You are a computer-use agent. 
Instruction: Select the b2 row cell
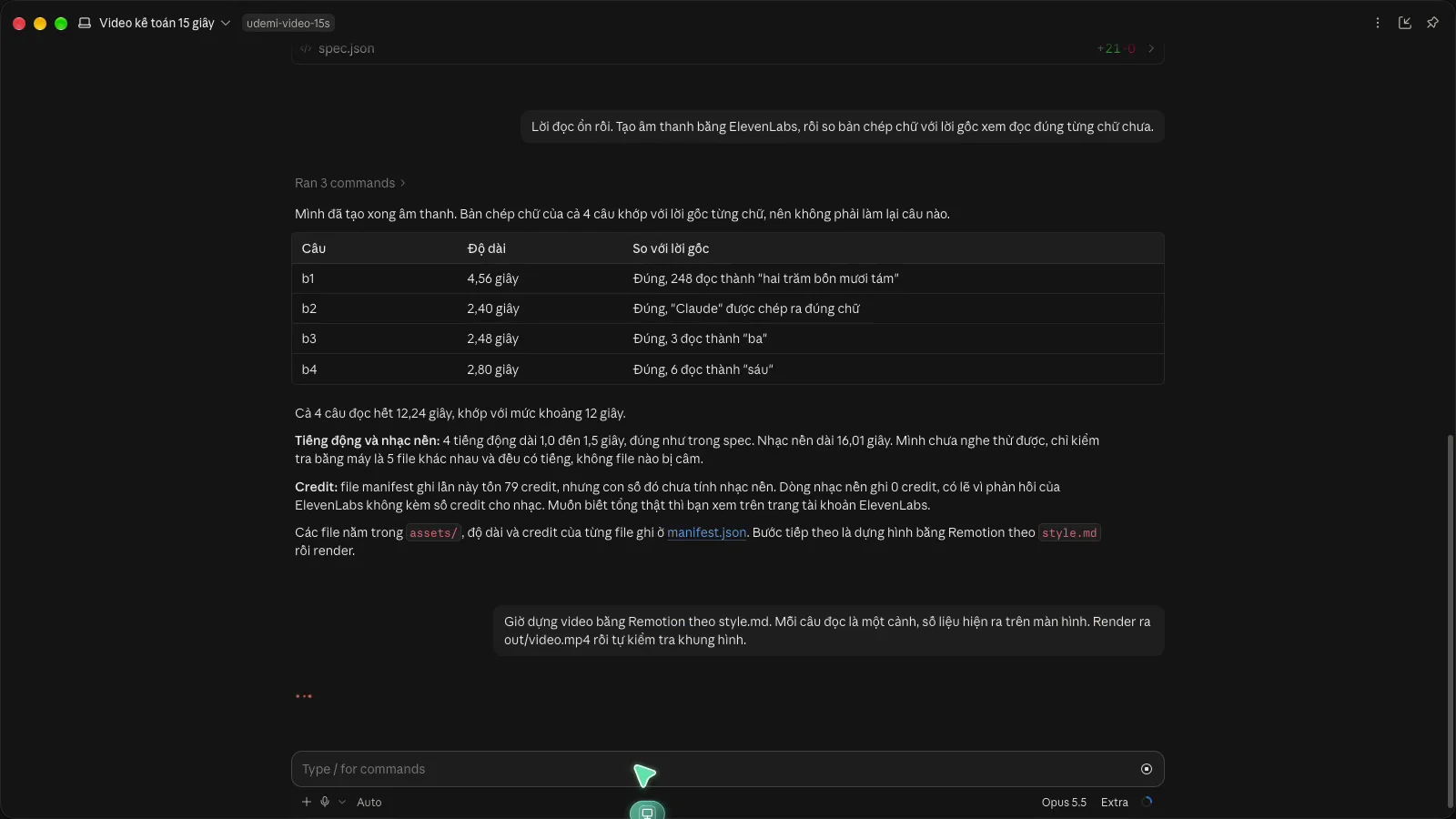[x=309, y=308]
